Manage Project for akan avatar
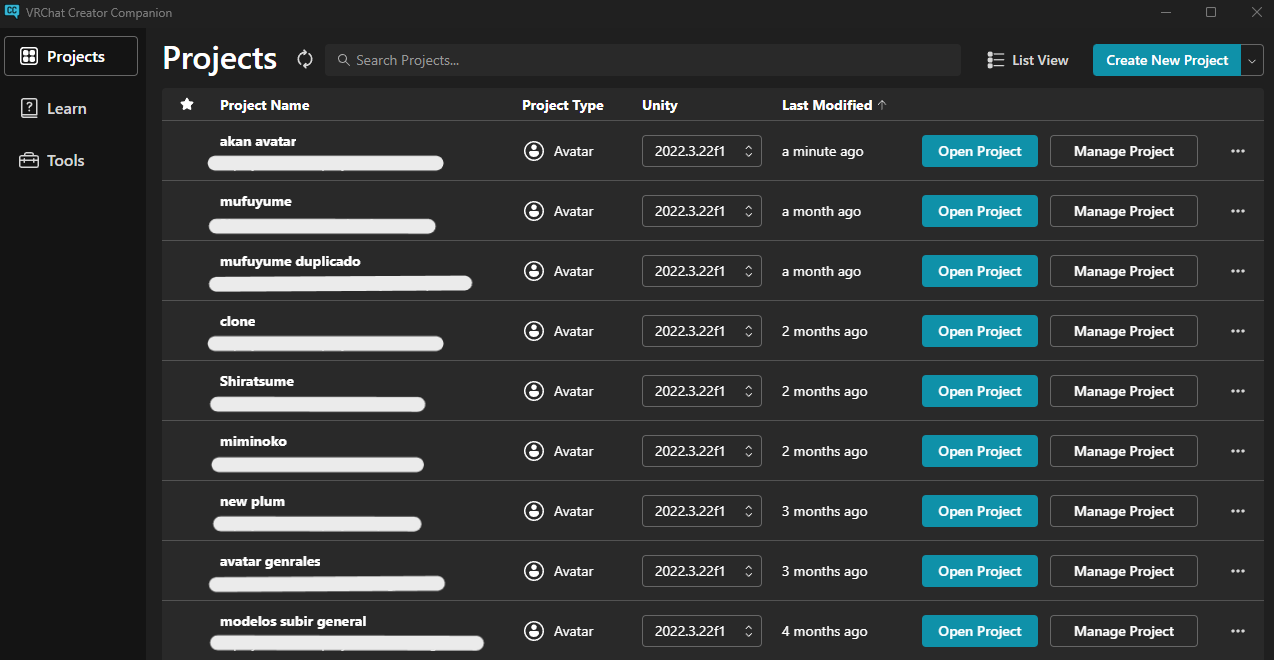The image size is (1274, 660). (1124, 151)
